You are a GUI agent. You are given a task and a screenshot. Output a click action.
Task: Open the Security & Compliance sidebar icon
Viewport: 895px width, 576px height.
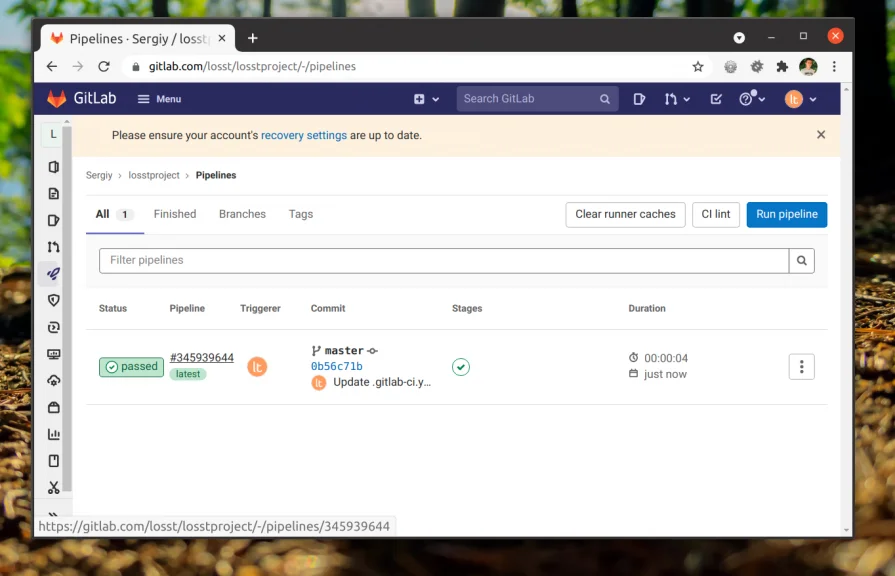point(53,300)
